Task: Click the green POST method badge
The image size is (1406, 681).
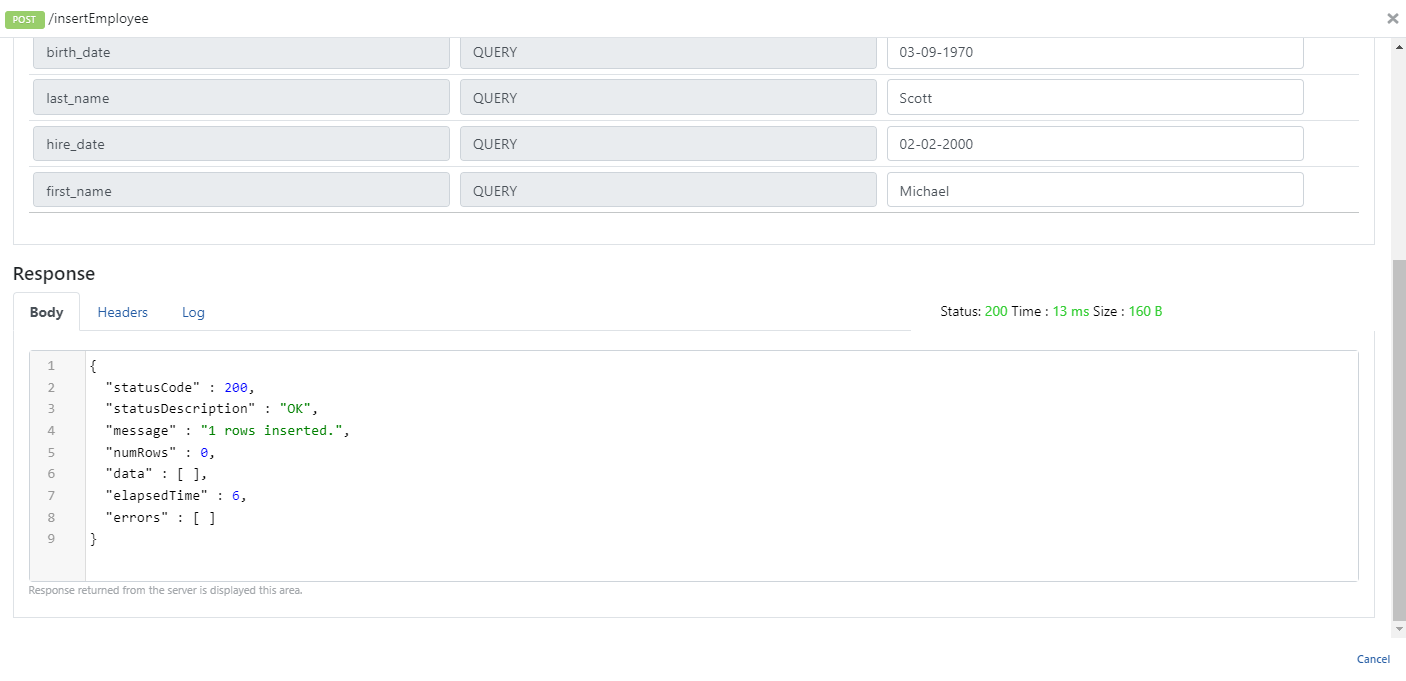Action: (24, 19)
